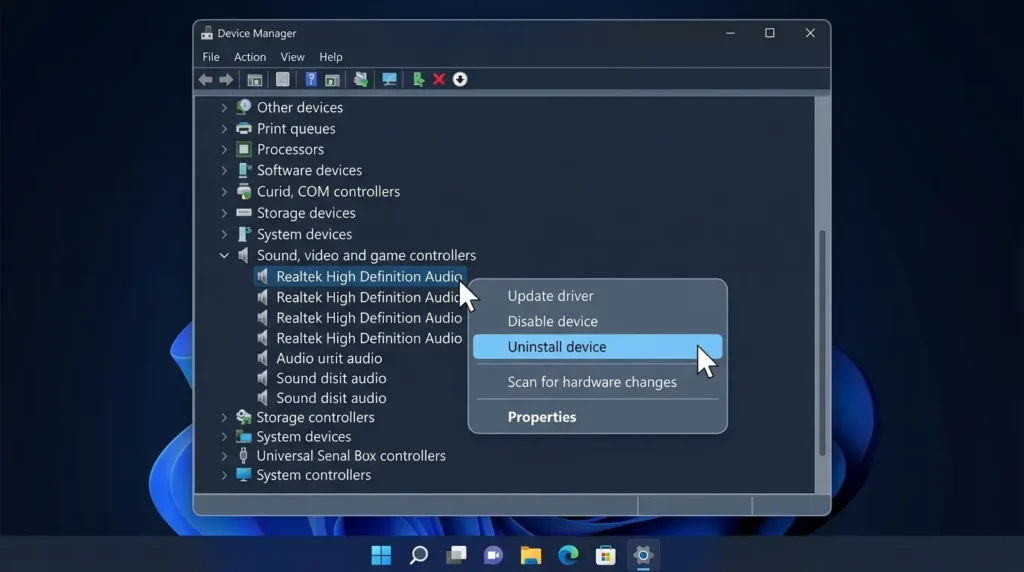Click the green enable device toolbar icon
The image size is (1024, 572).
[x=418, y=80]
